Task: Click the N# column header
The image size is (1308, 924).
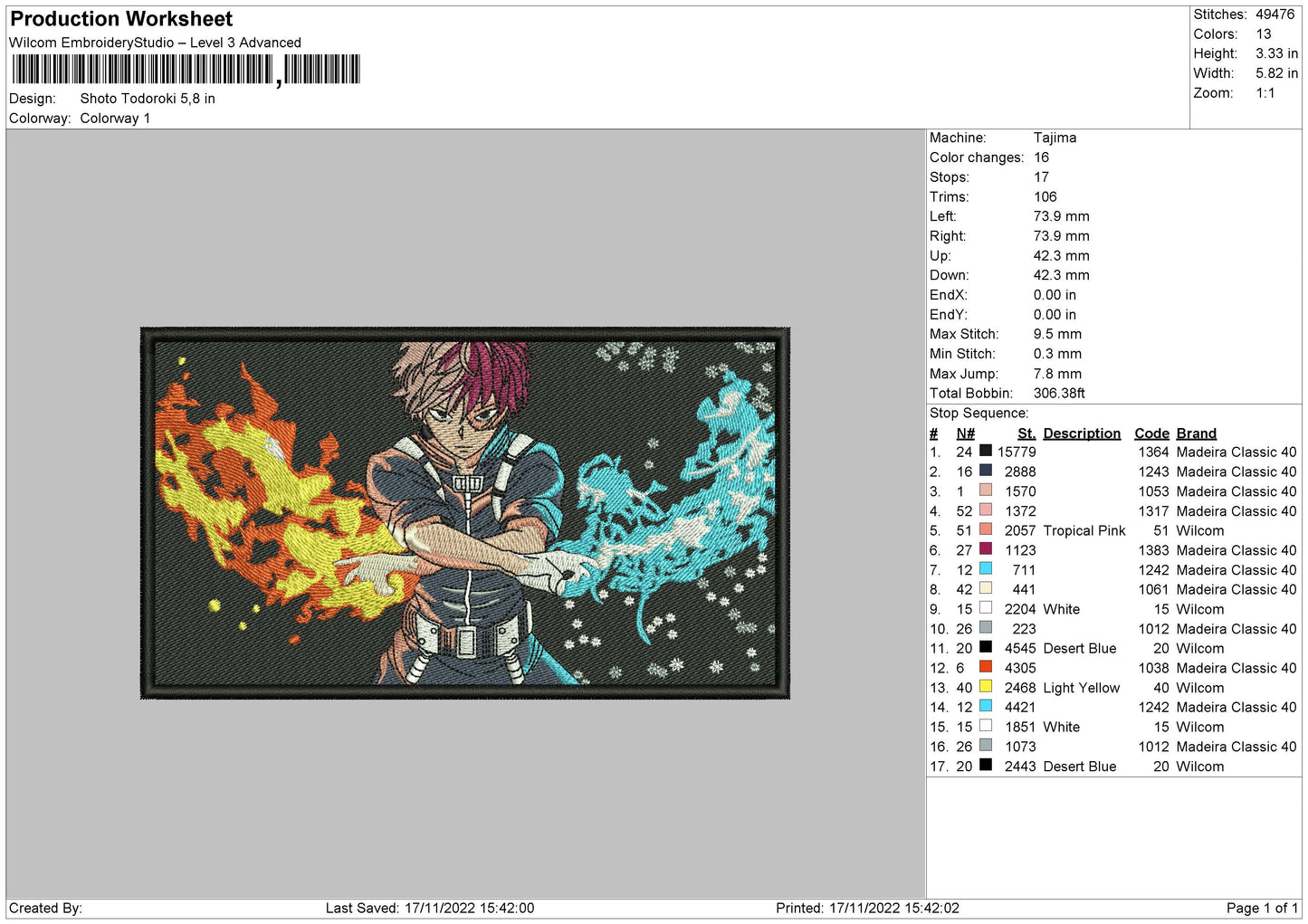Action: coord(965,433)
